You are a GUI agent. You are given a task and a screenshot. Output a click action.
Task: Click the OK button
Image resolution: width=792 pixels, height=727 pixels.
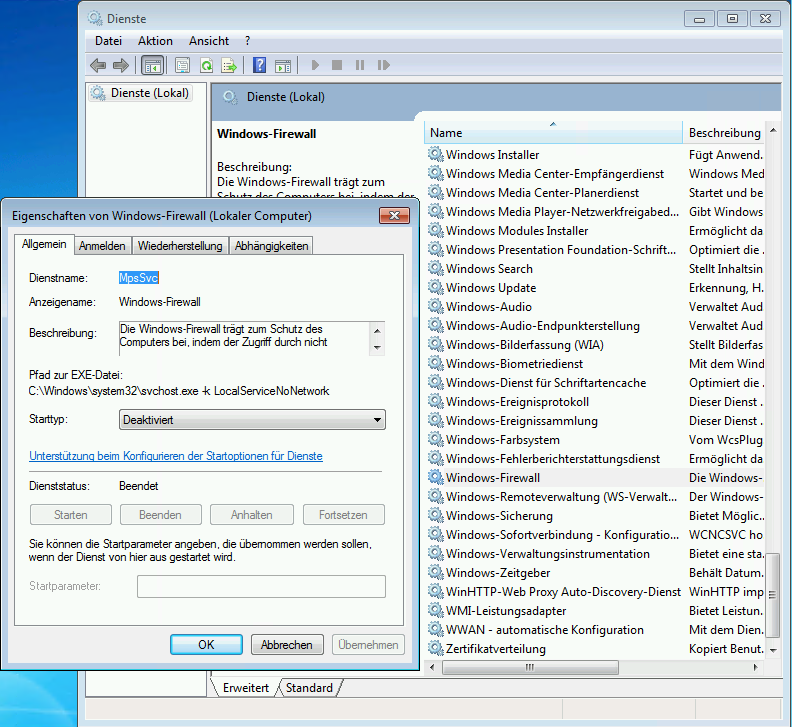coord(206,645)
